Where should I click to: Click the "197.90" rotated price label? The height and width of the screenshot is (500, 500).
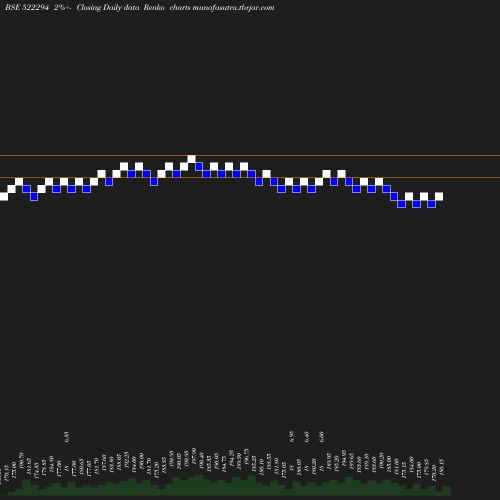click(x=194, y=455)
